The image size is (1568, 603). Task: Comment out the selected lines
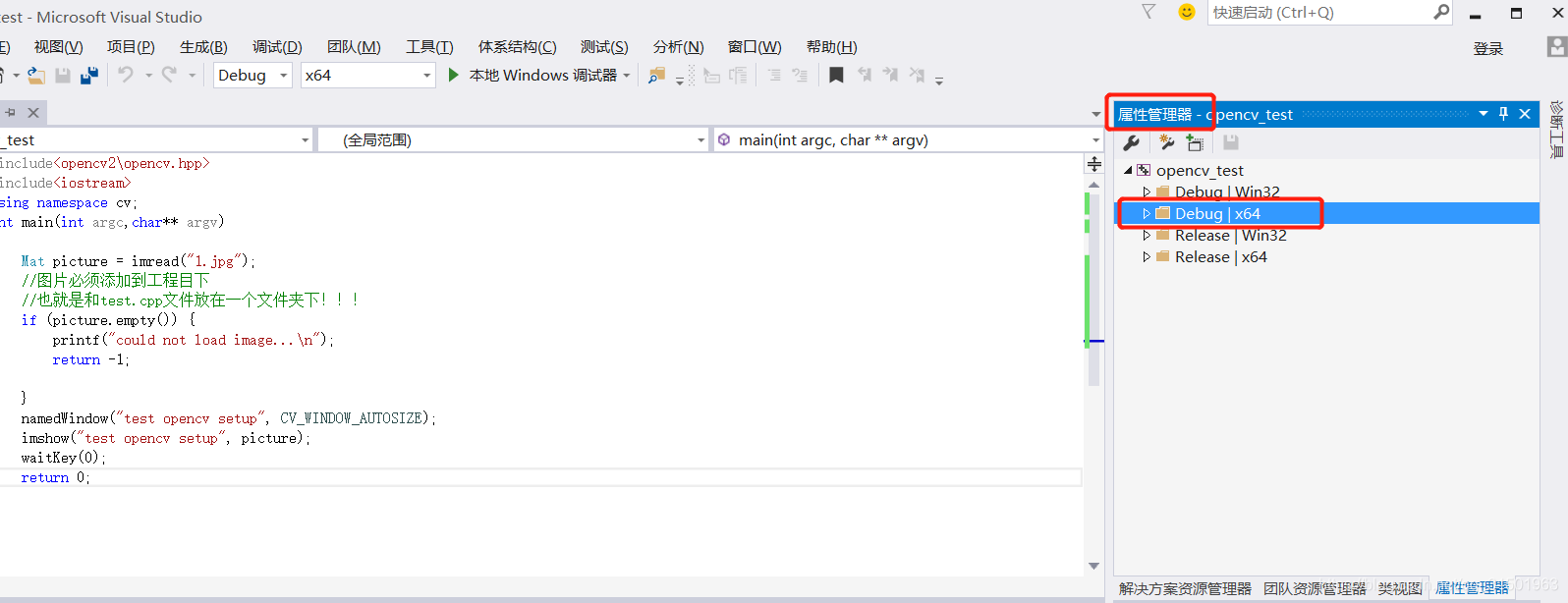(774, 75)
